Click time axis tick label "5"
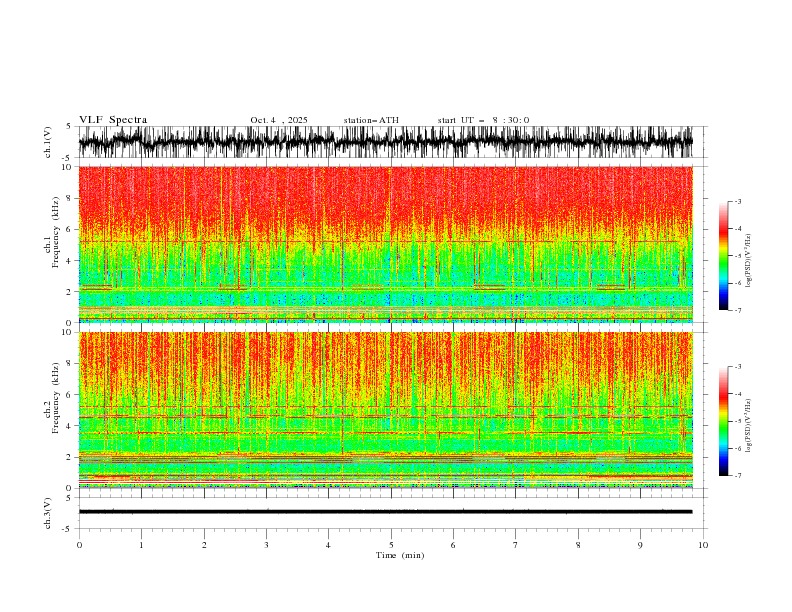This screenshot has height=612, width=792. [391, 545]
